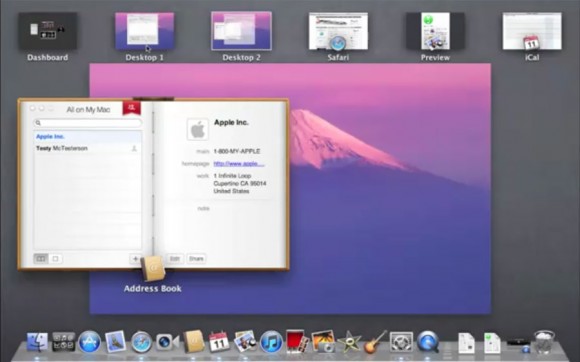The width and height of the screenshot is (580, 362).
Task: Launch QuickTime Player from the Dock
Action: [428, 342]
